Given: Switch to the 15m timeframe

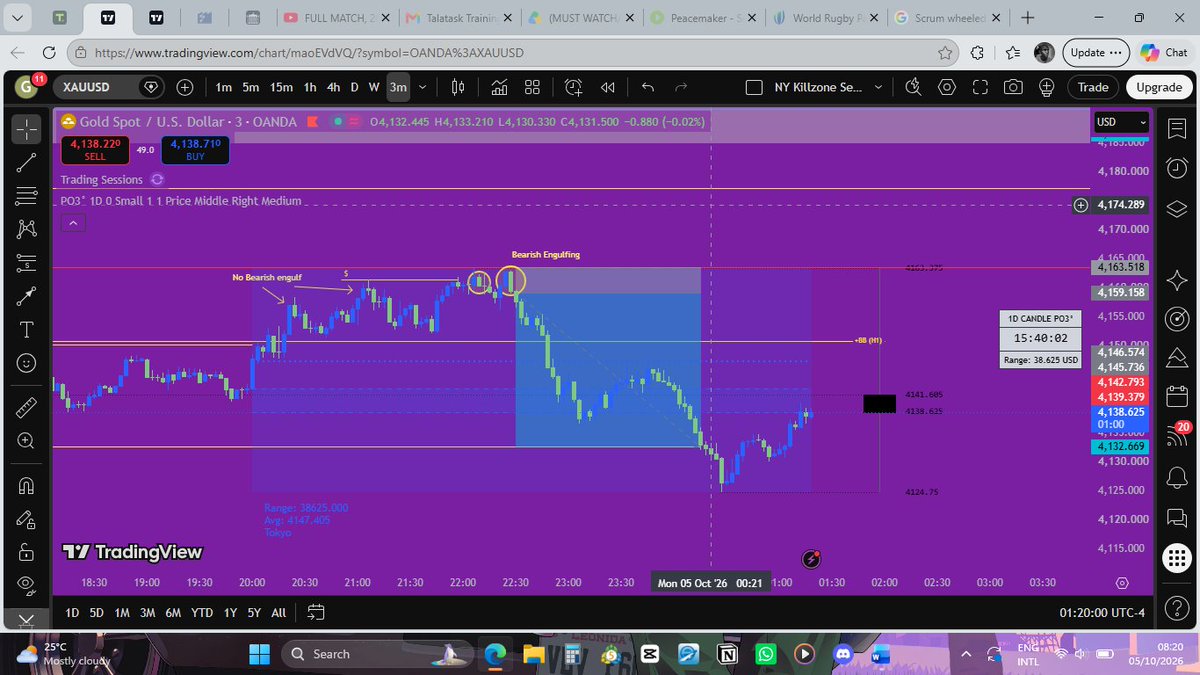Looking at the screenshot, I should point(281,87).
